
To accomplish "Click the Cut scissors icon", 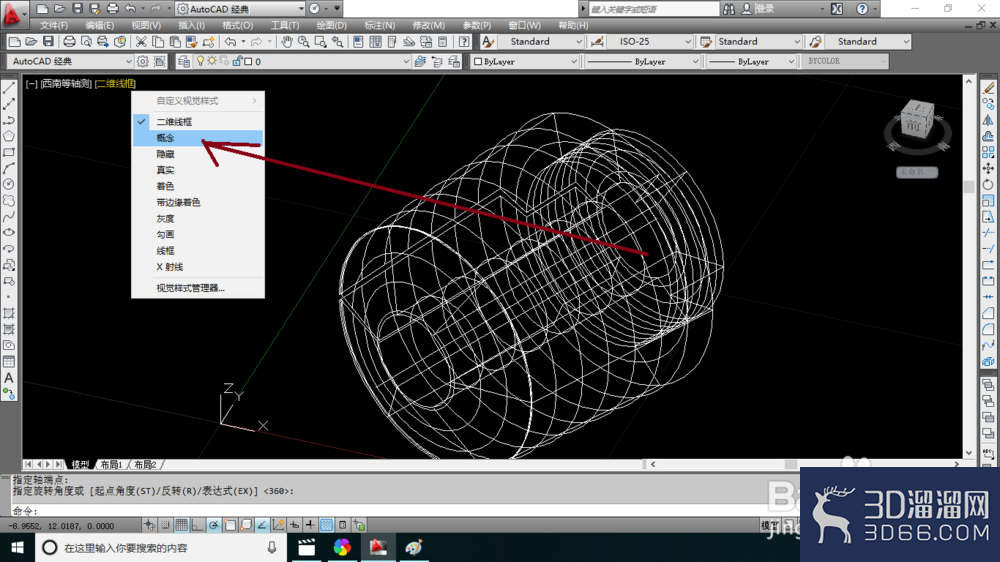I will coord(141,42).
